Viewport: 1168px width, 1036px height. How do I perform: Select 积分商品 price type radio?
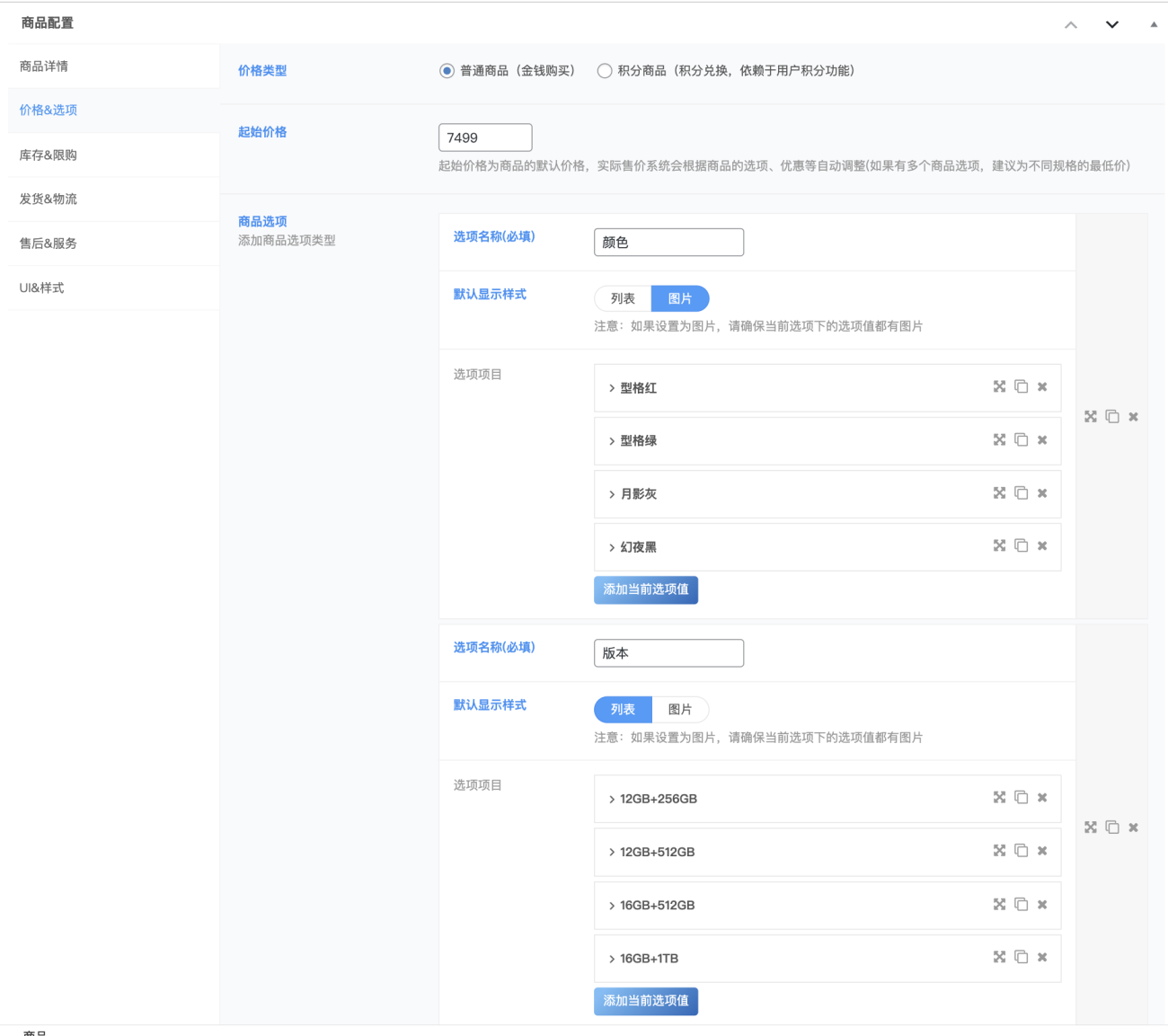point(605,71)
